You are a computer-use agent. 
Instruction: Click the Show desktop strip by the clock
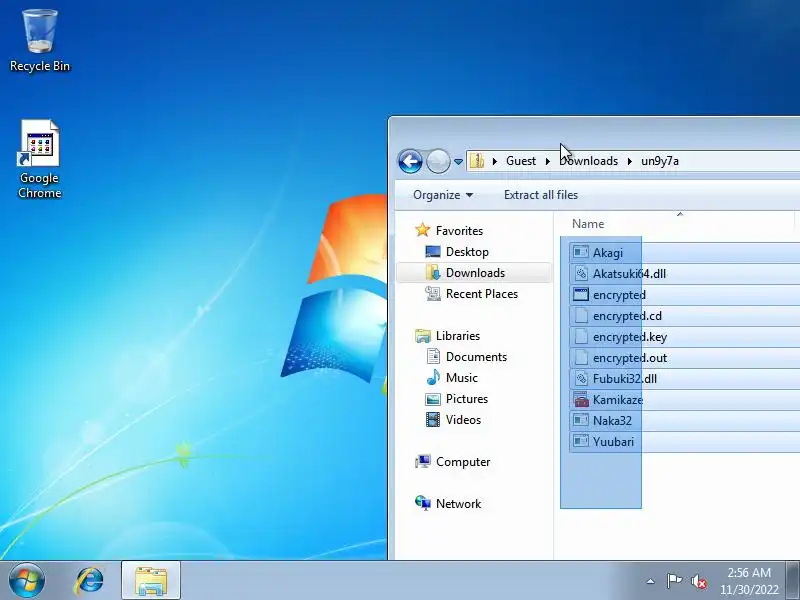pyautogui.click(x=794, y=581)
